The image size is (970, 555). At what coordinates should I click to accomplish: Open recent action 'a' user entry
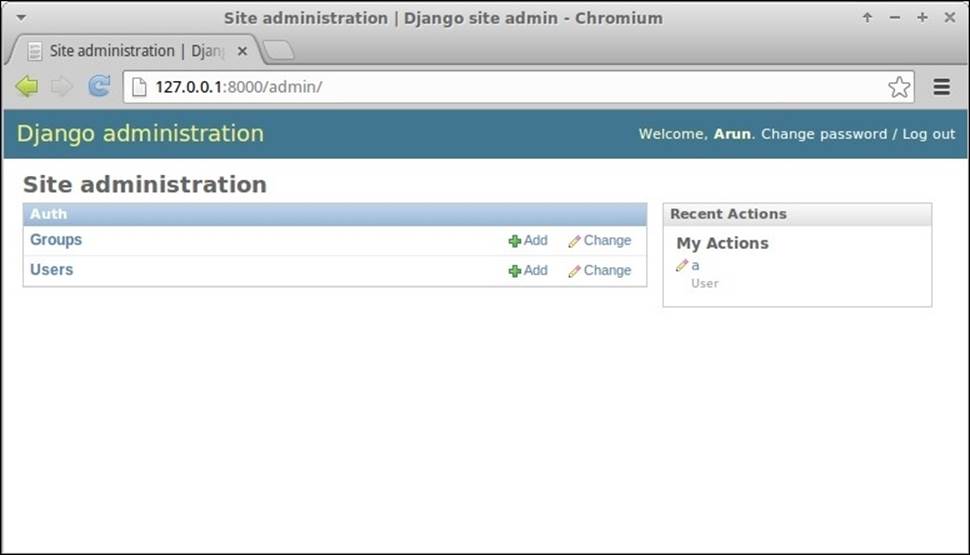(x=695, y=265)
